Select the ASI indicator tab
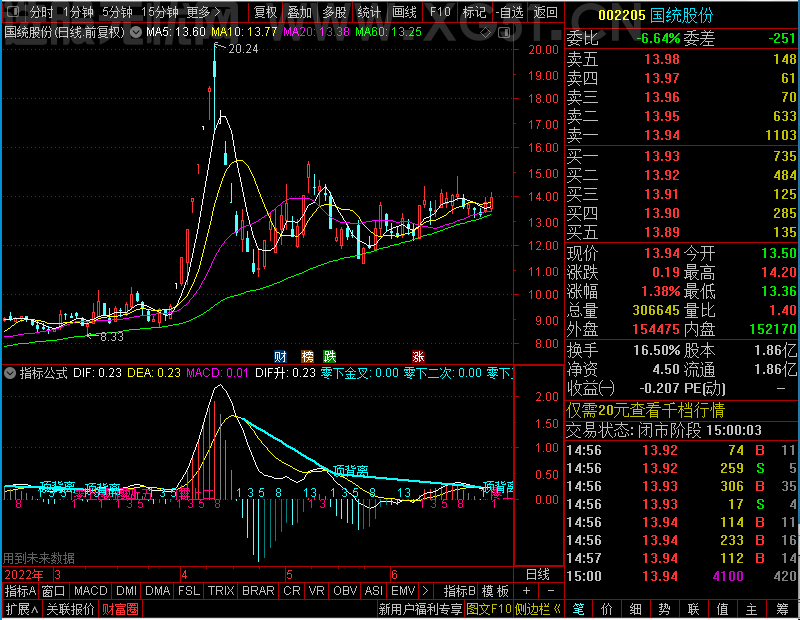 click(374, 591)
